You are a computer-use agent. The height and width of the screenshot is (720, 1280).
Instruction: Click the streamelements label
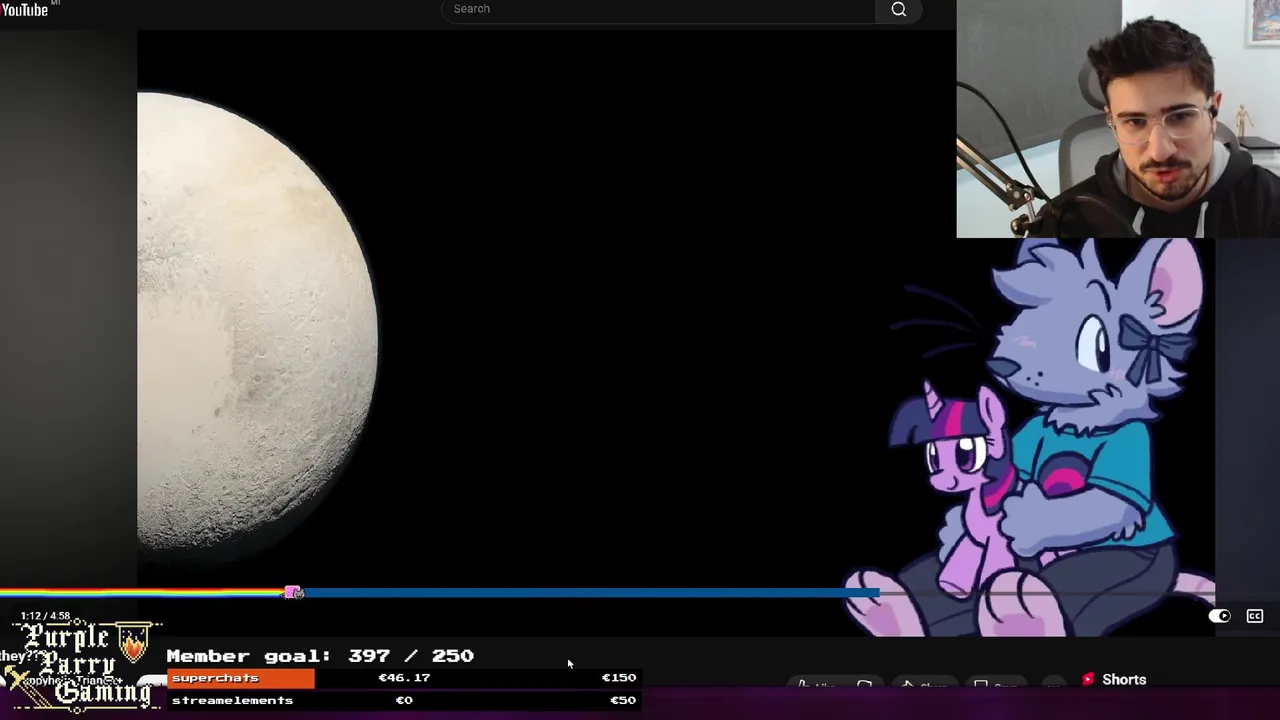(x=232, y=700)
